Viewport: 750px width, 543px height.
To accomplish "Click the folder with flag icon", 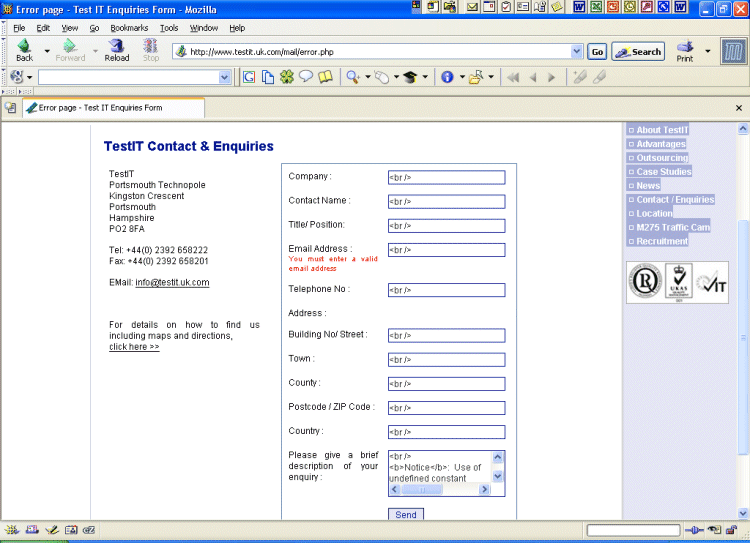I will [x=476, y=77].
